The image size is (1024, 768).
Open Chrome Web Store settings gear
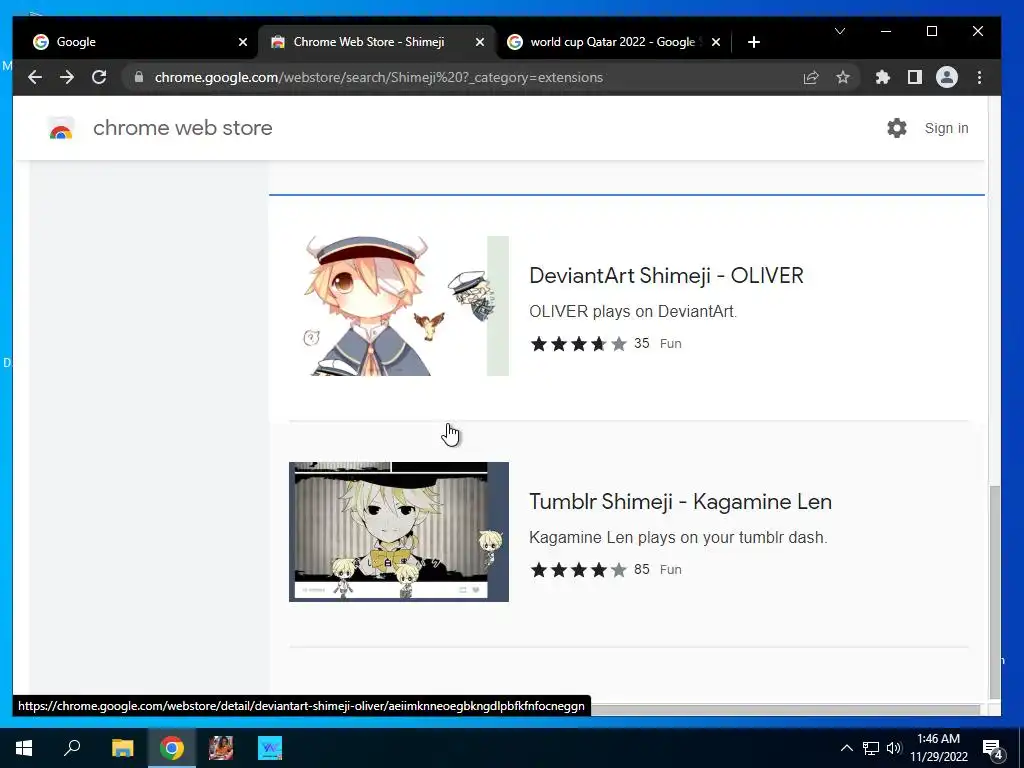pos(897,128)
